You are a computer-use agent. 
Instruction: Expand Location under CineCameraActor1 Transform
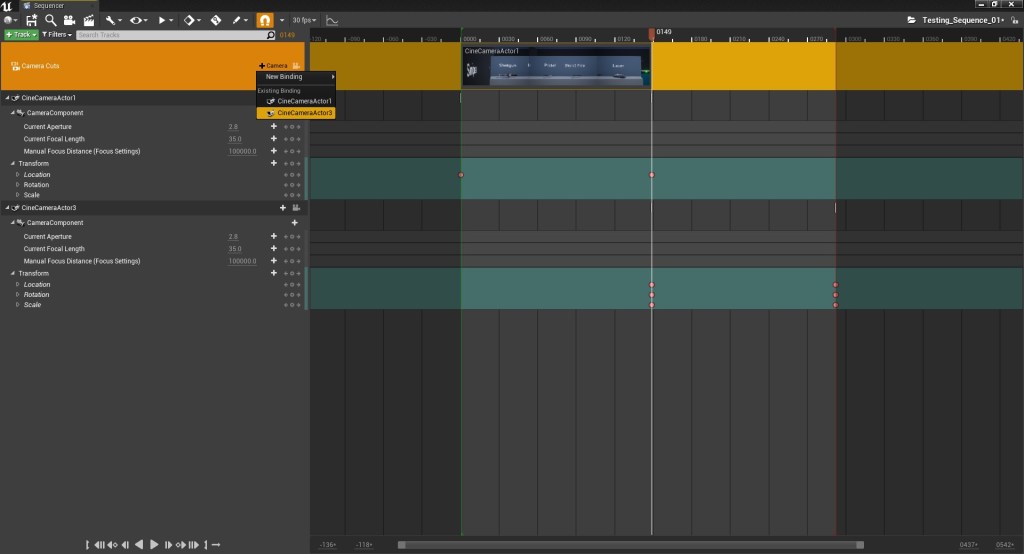[18, 175]
